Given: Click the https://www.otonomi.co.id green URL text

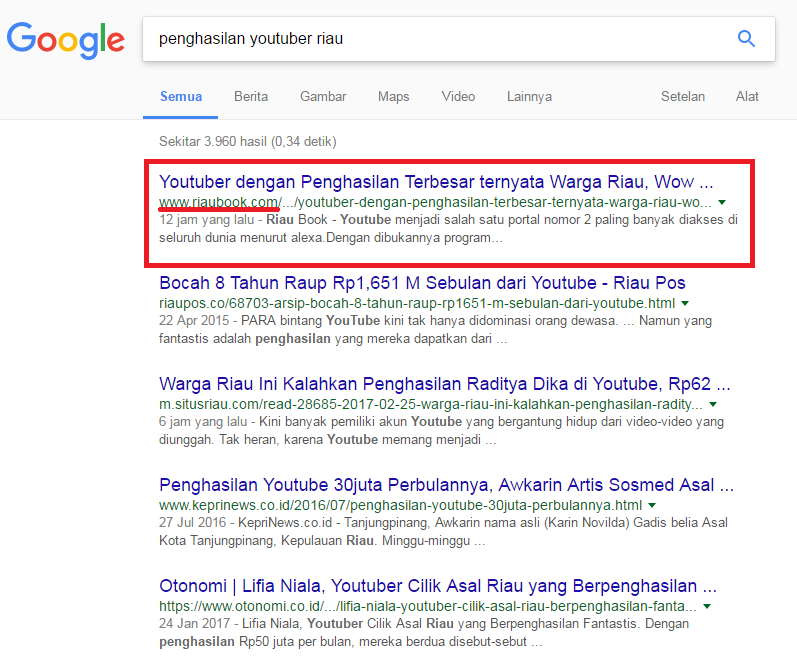Looking at the screenshot, I should tap(427, 607).
